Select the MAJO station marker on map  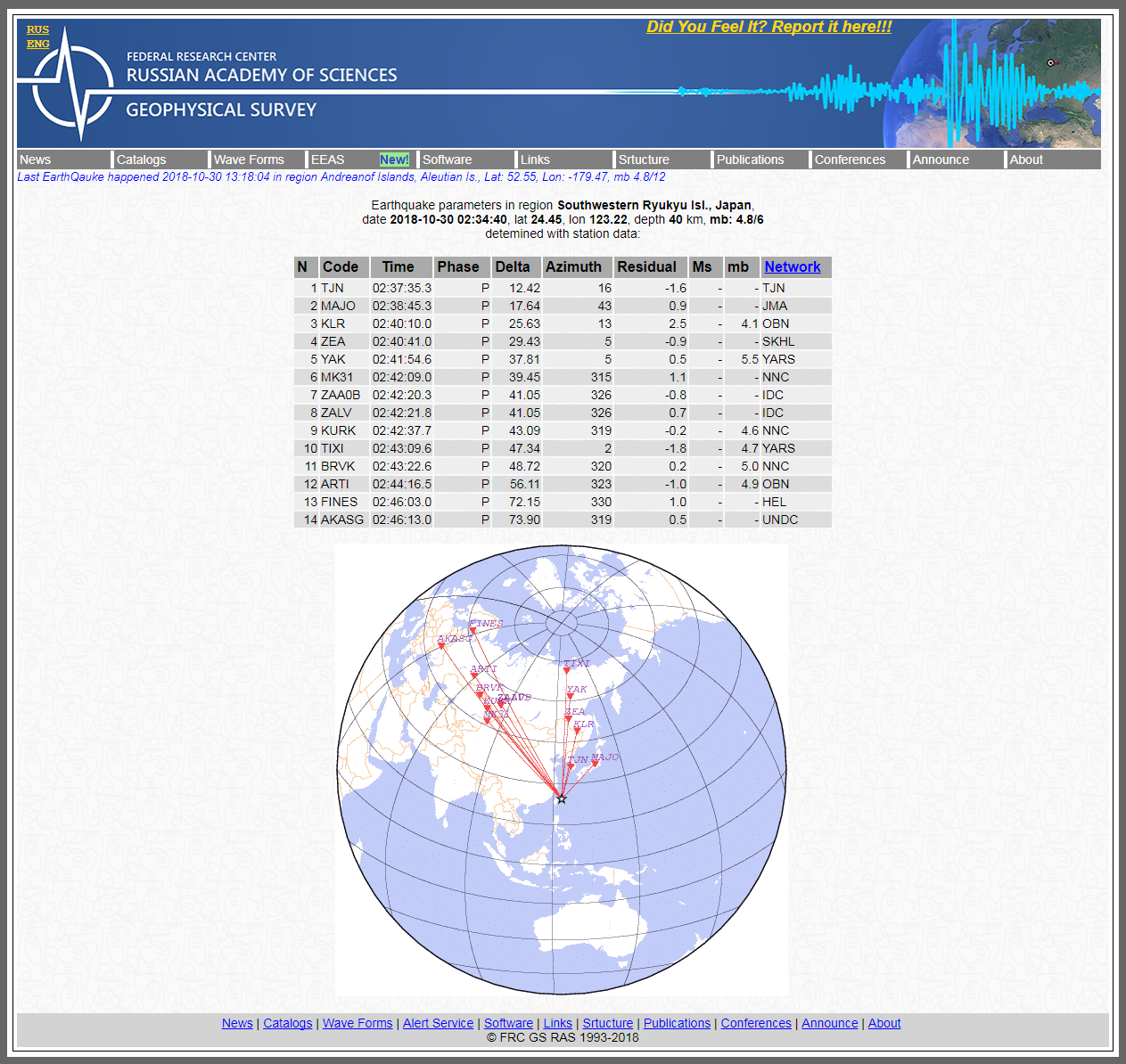pyautogui.click(x=595, y=764)
